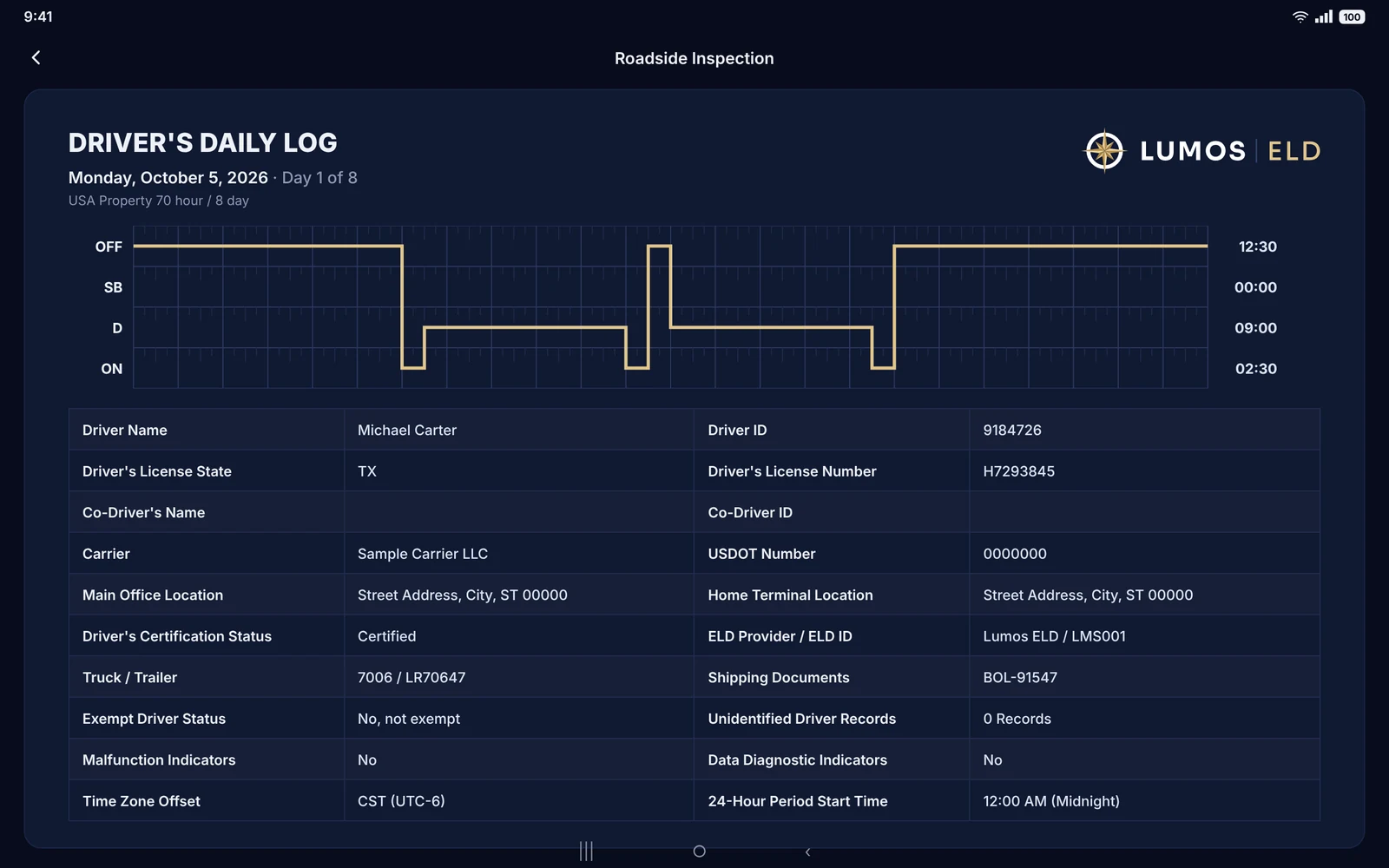
Task: Tap the 9:41 clock in status bar
Action: tap(38, 16)
